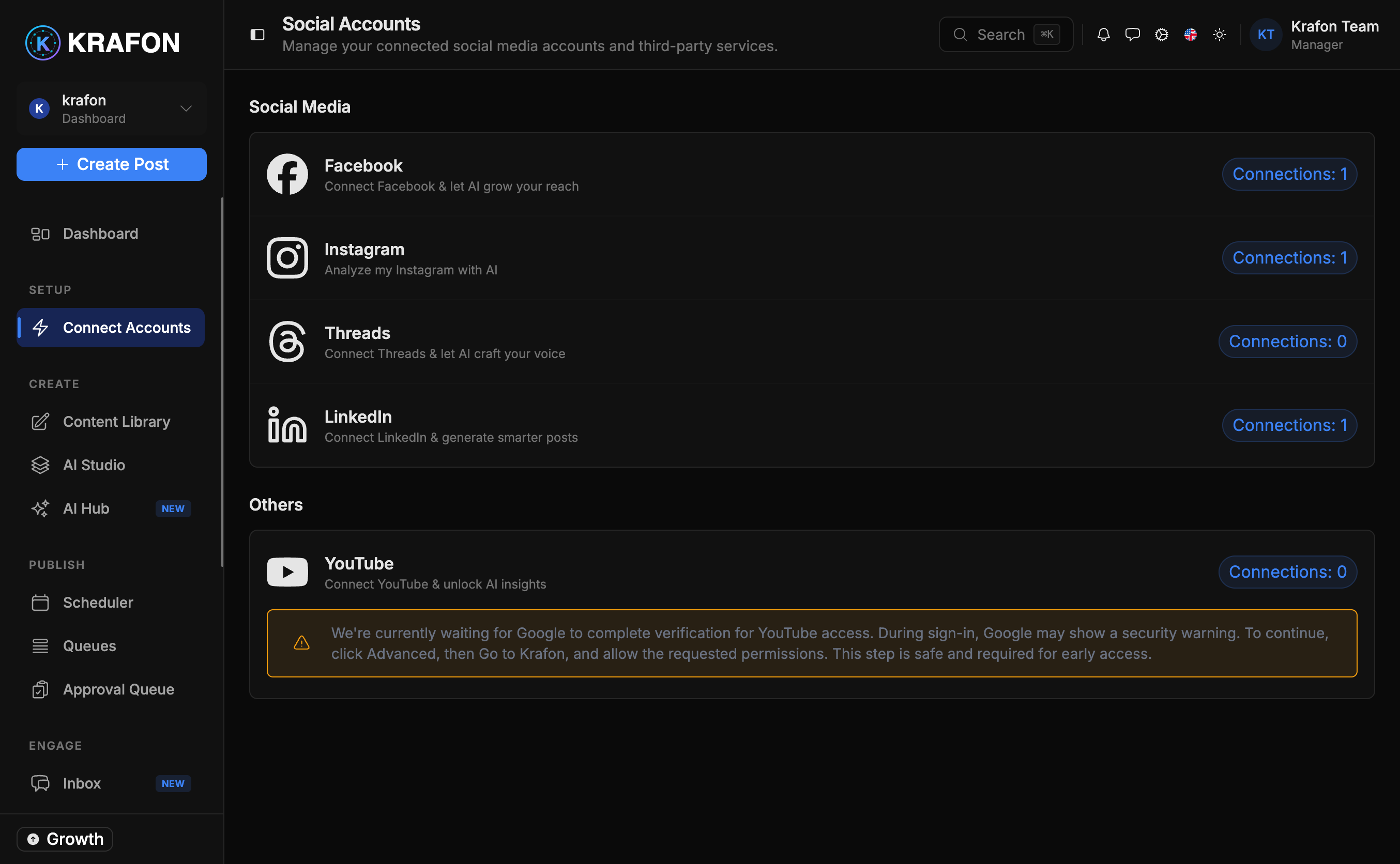Open Approval Queue page

click(111, 689)
